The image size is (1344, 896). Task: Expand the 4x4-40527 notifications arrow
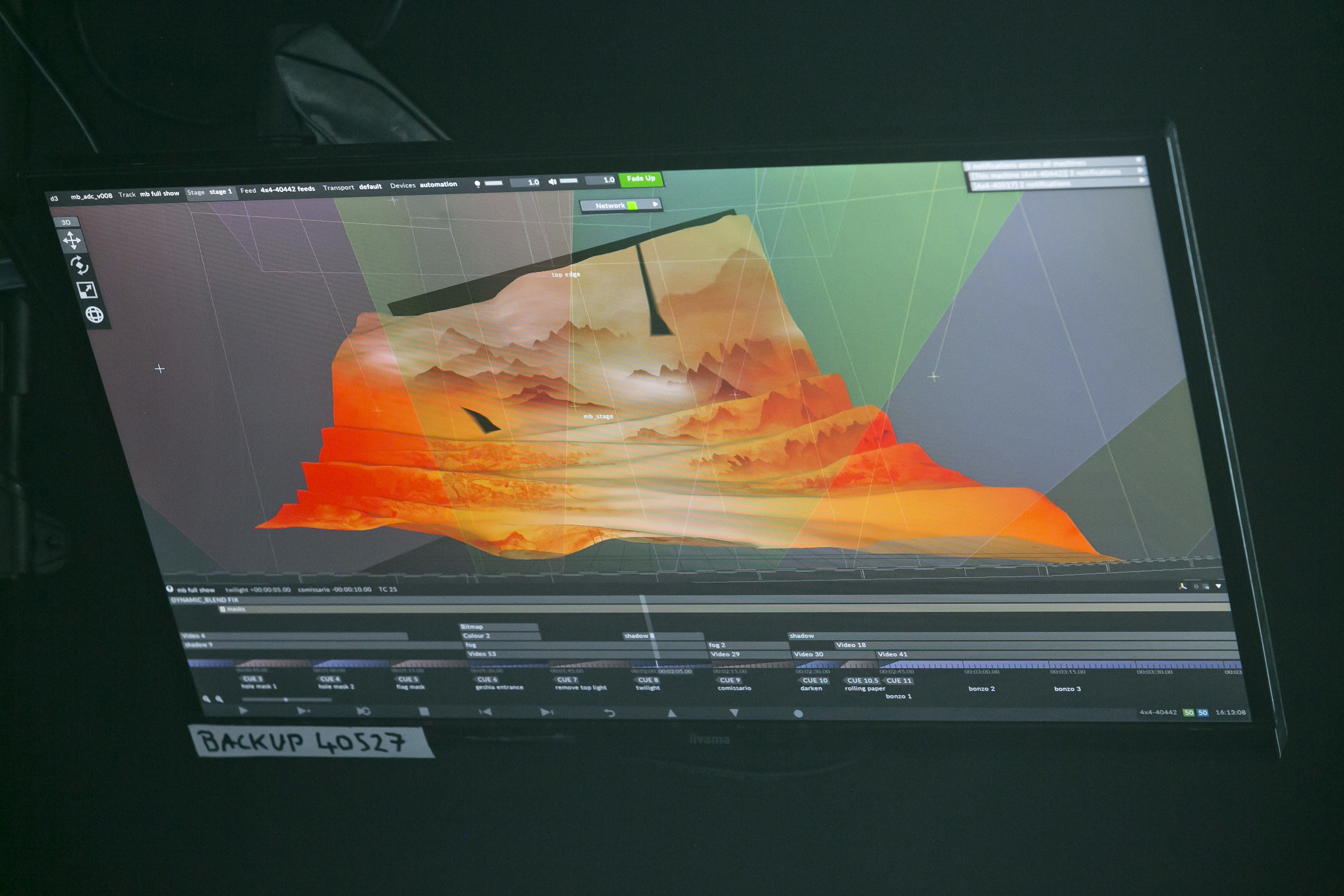point(1142,180)
